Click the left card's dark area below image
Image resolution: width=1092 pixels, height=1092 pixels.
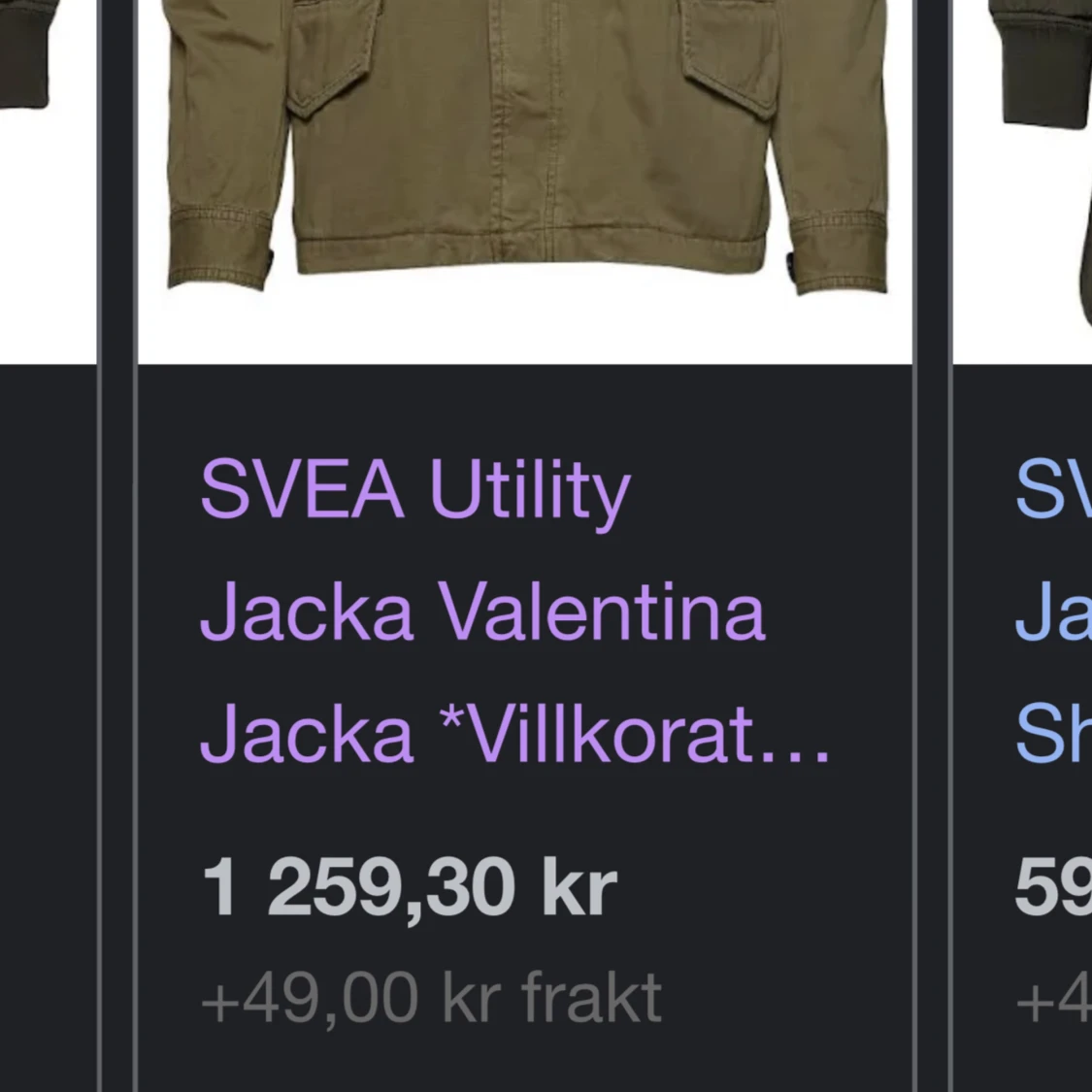[x=49, y=728]
